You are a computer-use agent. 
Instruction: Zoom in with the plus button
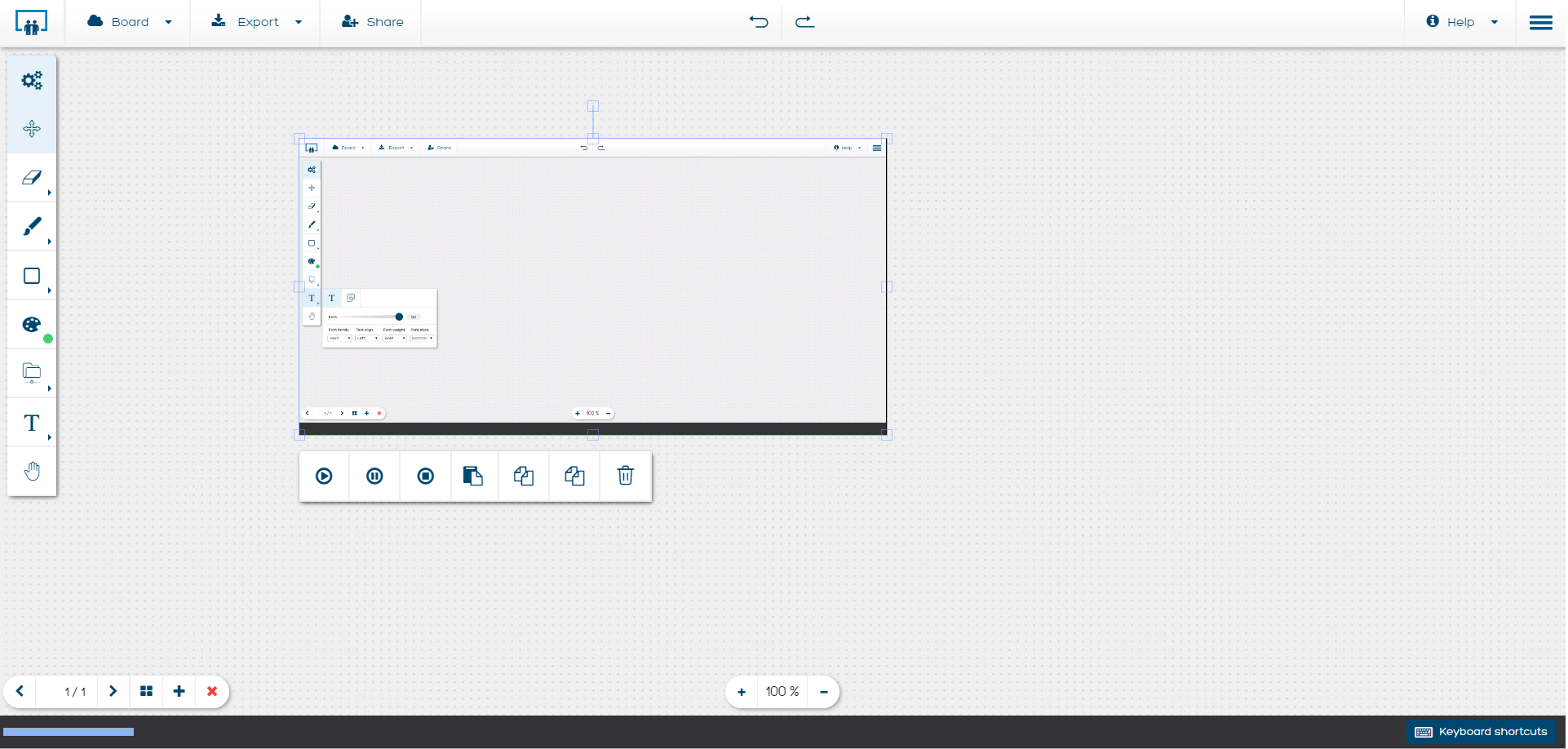click(741, 692)
